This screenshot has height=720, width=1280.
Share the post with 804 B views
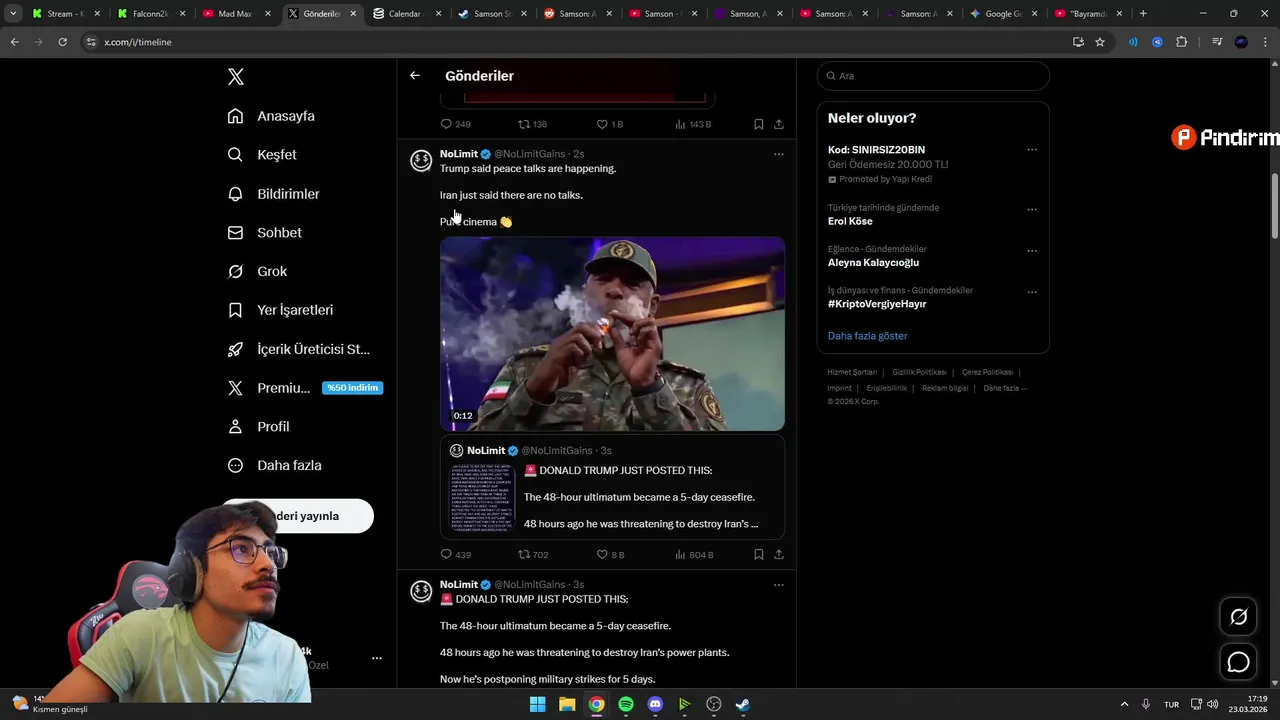click(x=779, y=554)
